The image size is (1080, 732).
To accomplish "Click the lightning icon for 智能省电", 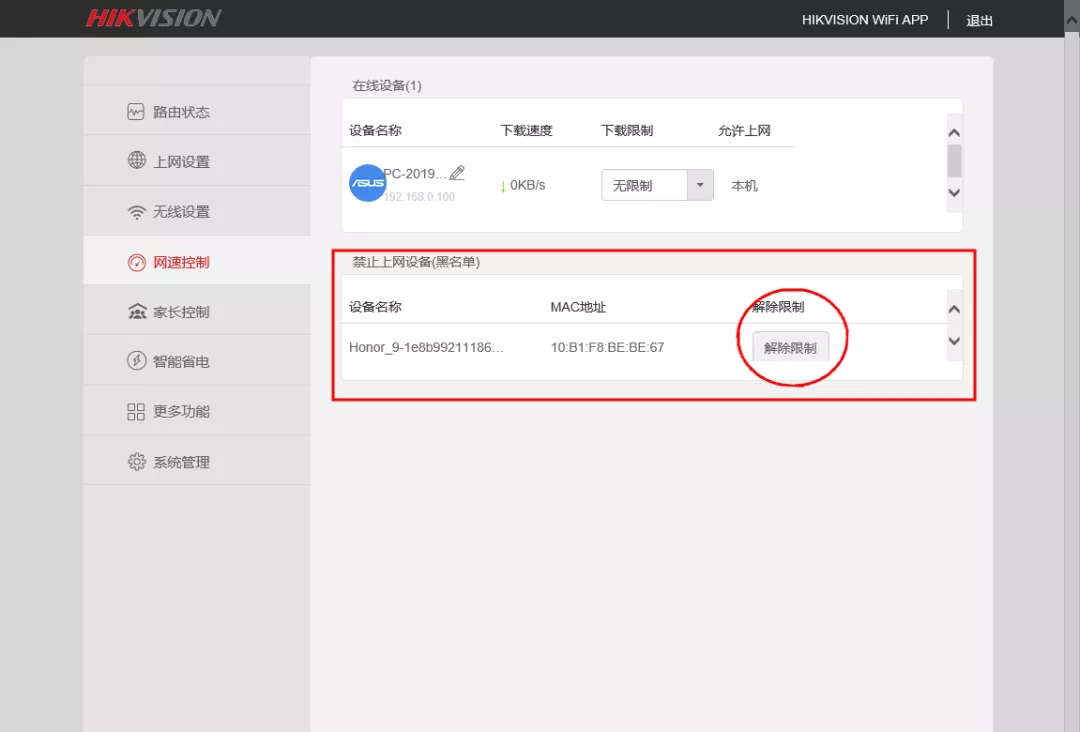I will (136, 361).
